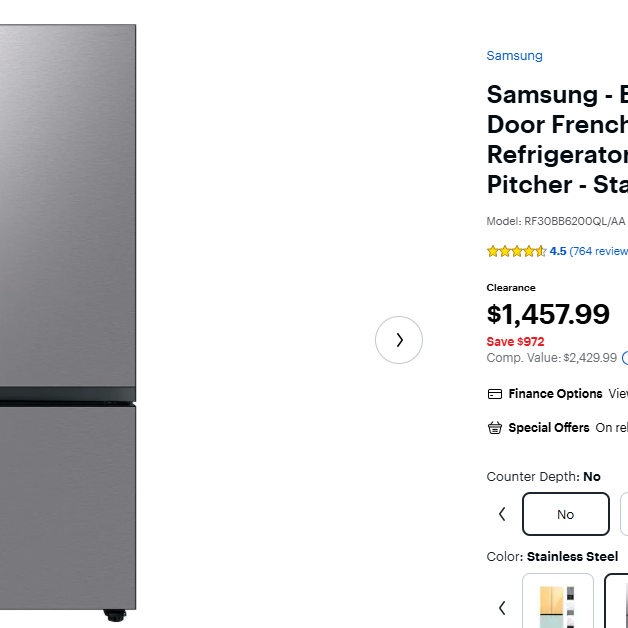Click the star rating icons
The height and width of the screenshot is (628, 628).
pyautogui.click(x=516, y=251)
